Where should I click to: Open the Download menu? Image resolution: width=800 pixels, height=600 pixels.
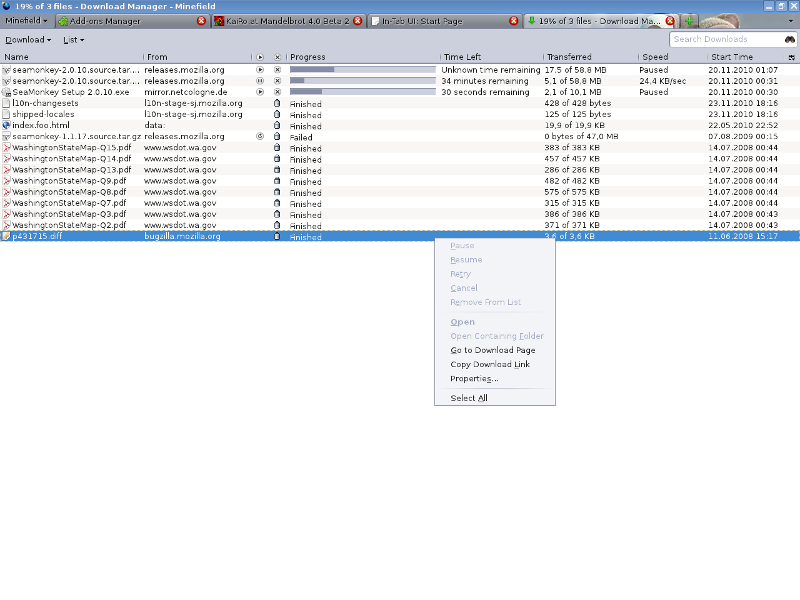point(25,39)
